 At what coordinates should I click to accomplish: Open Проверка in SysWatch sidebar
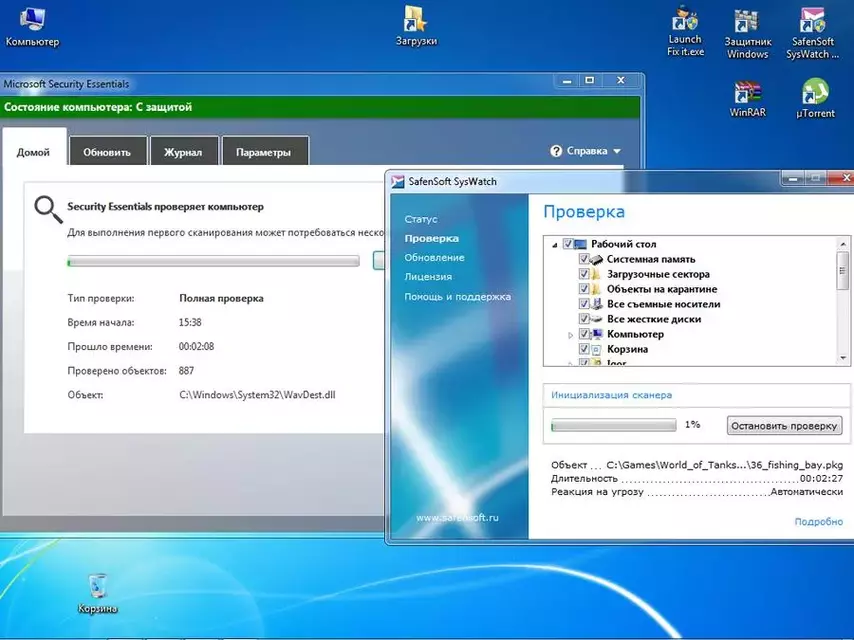431,239
